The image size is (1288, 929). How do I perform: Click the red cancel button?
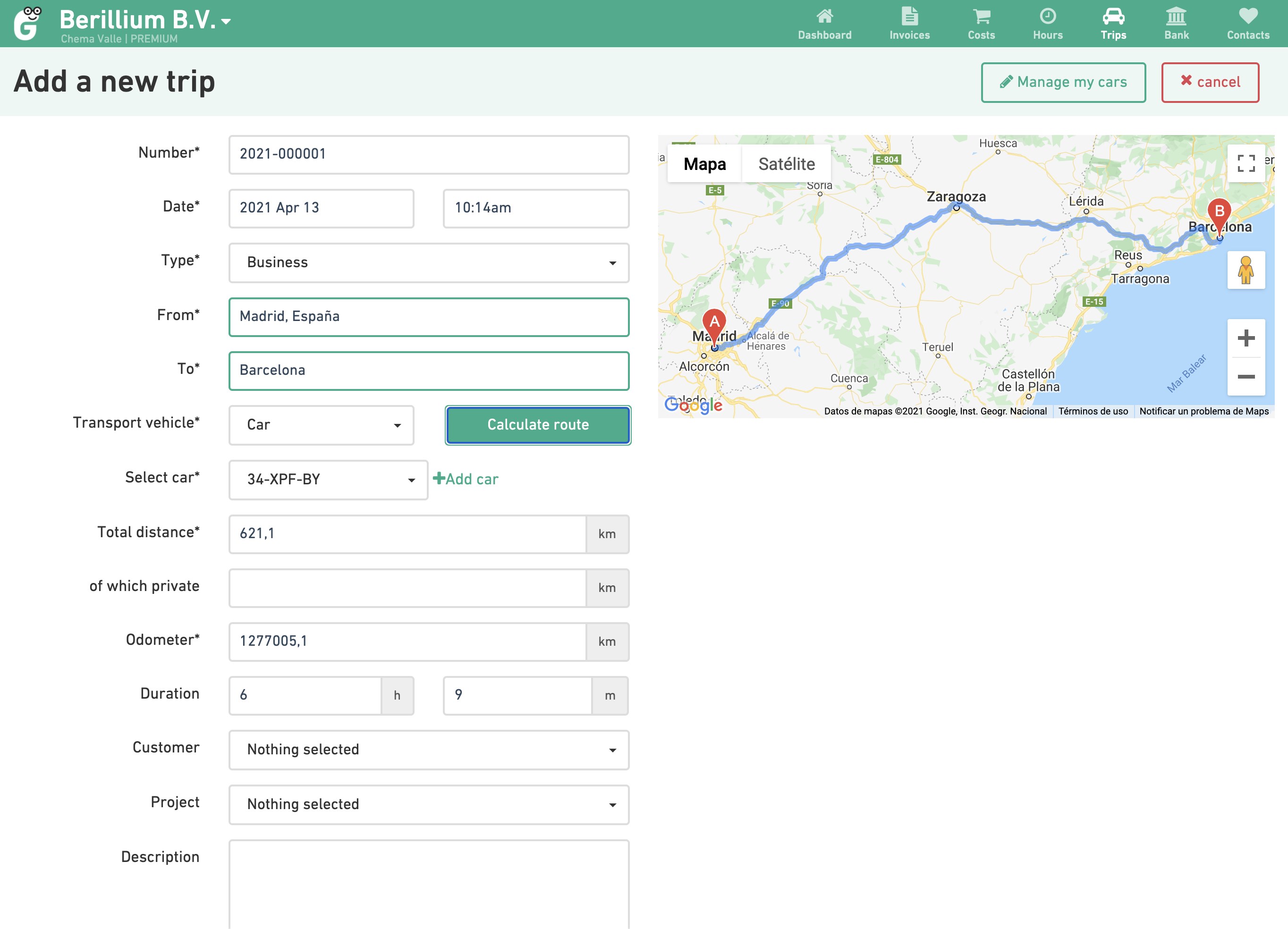pos(1210,82)
